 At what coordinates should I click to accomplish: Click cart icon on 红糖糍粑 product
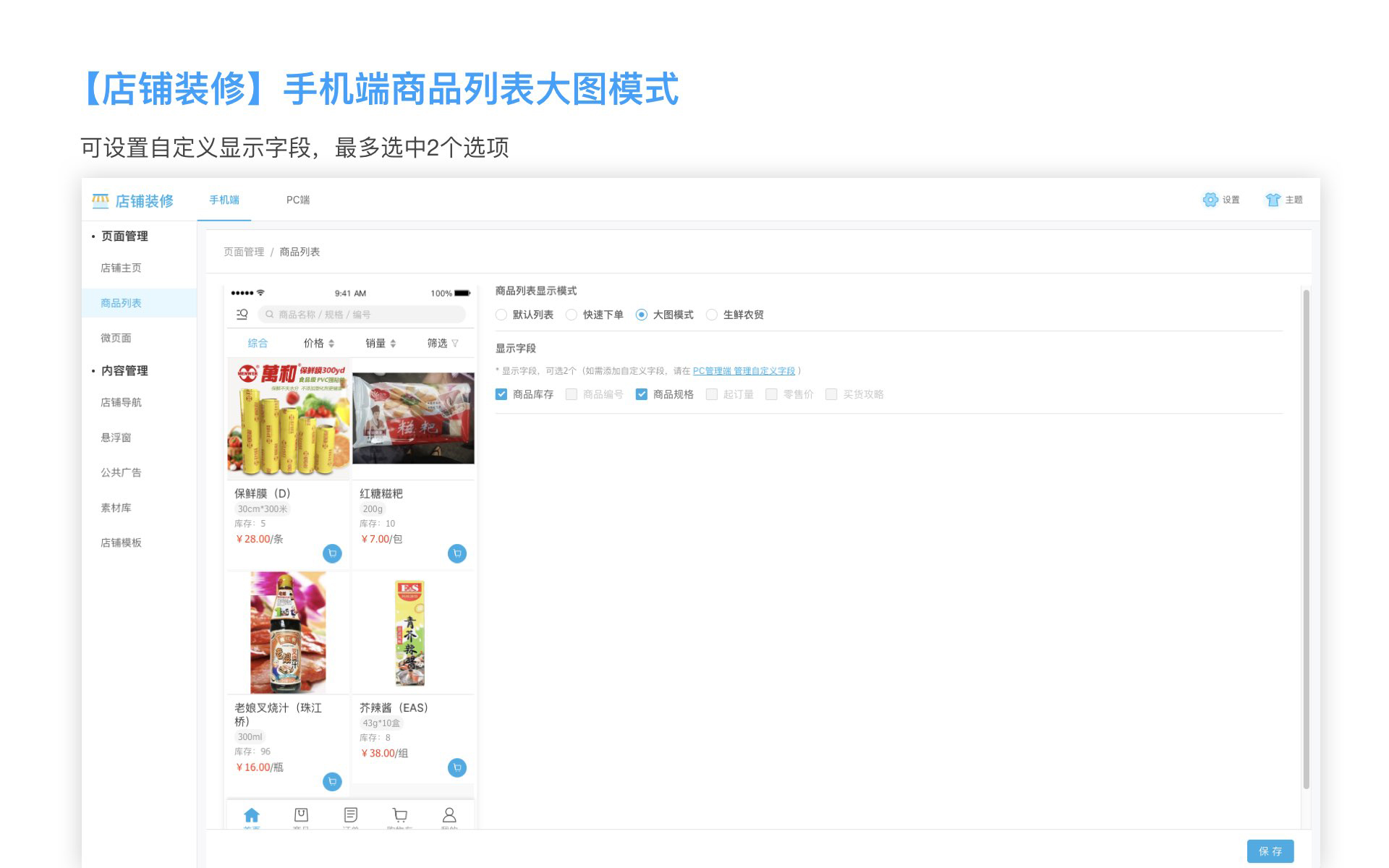pos(456,553)
